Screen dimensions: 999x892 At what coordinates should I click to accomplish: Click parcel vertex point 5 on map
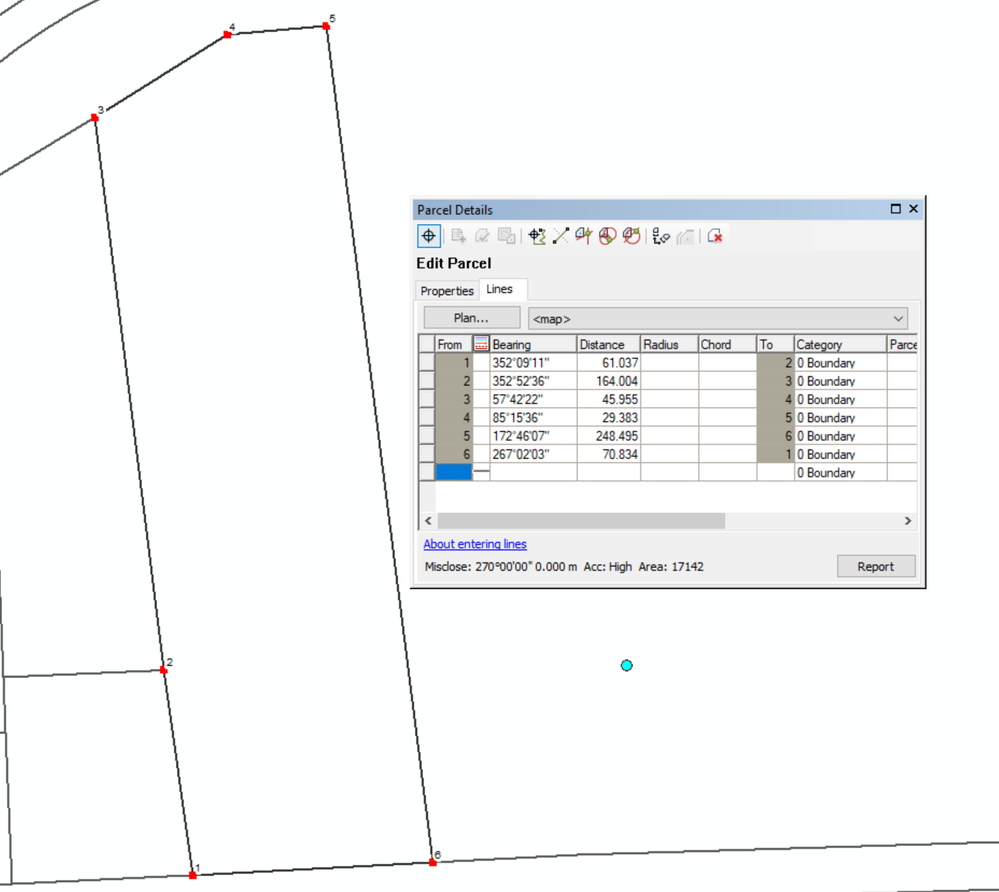click(326, 26)
